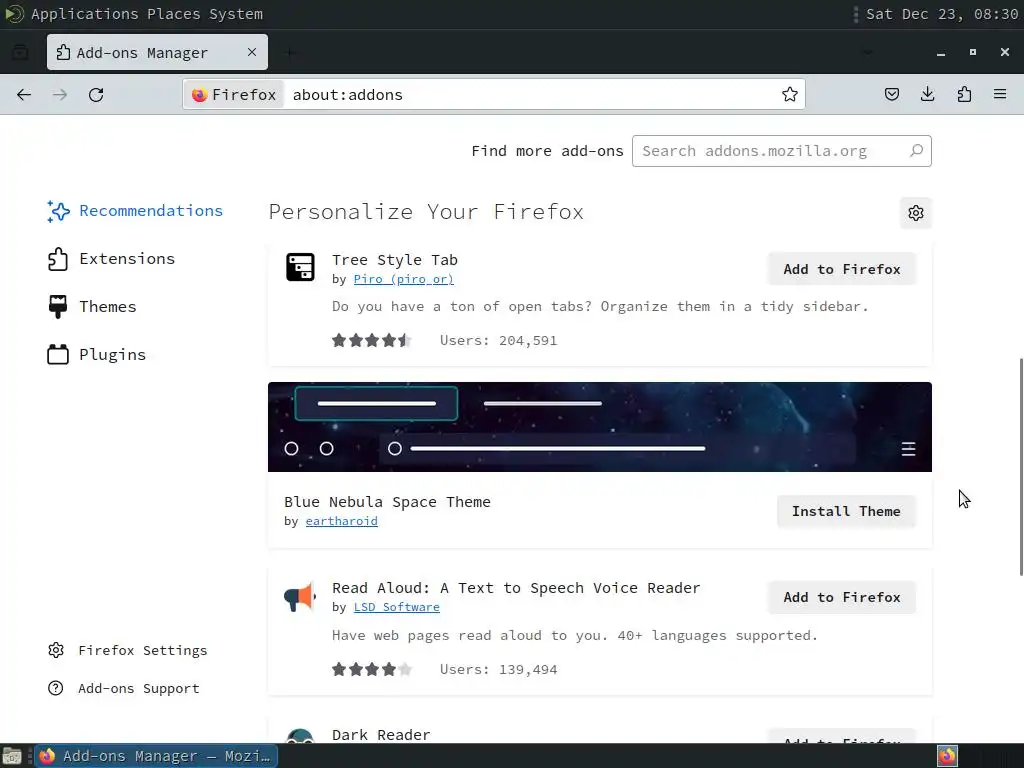The width and height of the screenshot is (1024, 768).
Task: Add Read Aloud to Firefox
Action: pos(842,597)
